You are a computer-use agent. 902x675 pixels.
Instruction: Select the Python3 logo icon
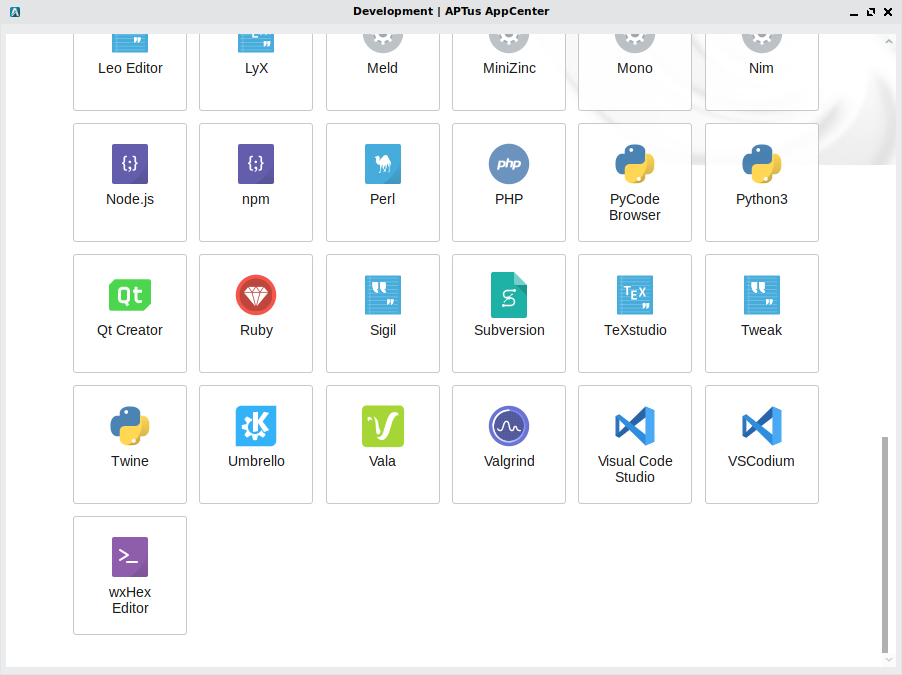(762, 164)
